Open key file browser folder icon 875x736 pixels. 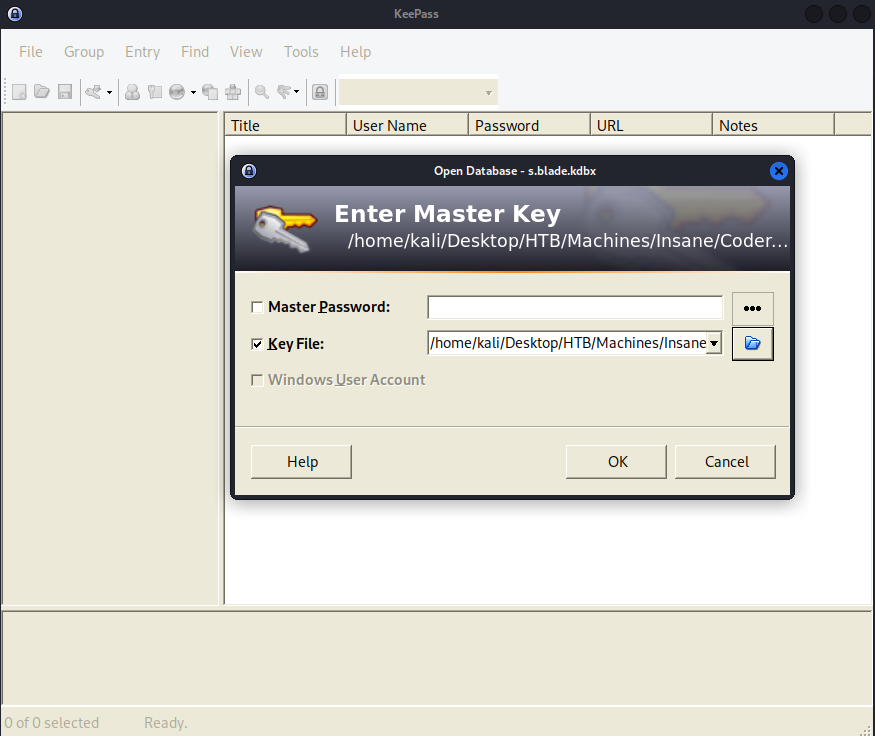pos(752,343)
